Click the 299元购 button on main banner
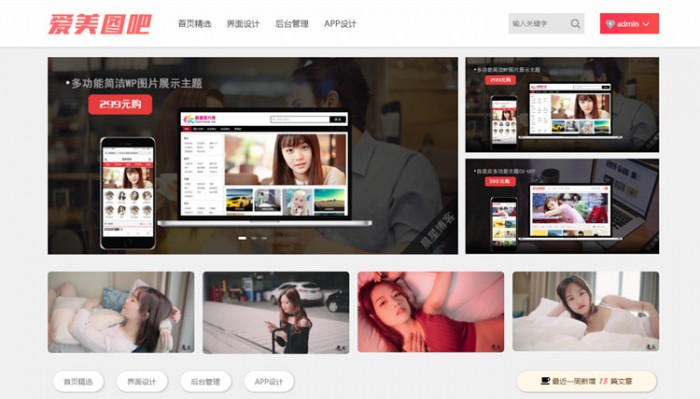 pyautogui.click(x=120, y=104)
